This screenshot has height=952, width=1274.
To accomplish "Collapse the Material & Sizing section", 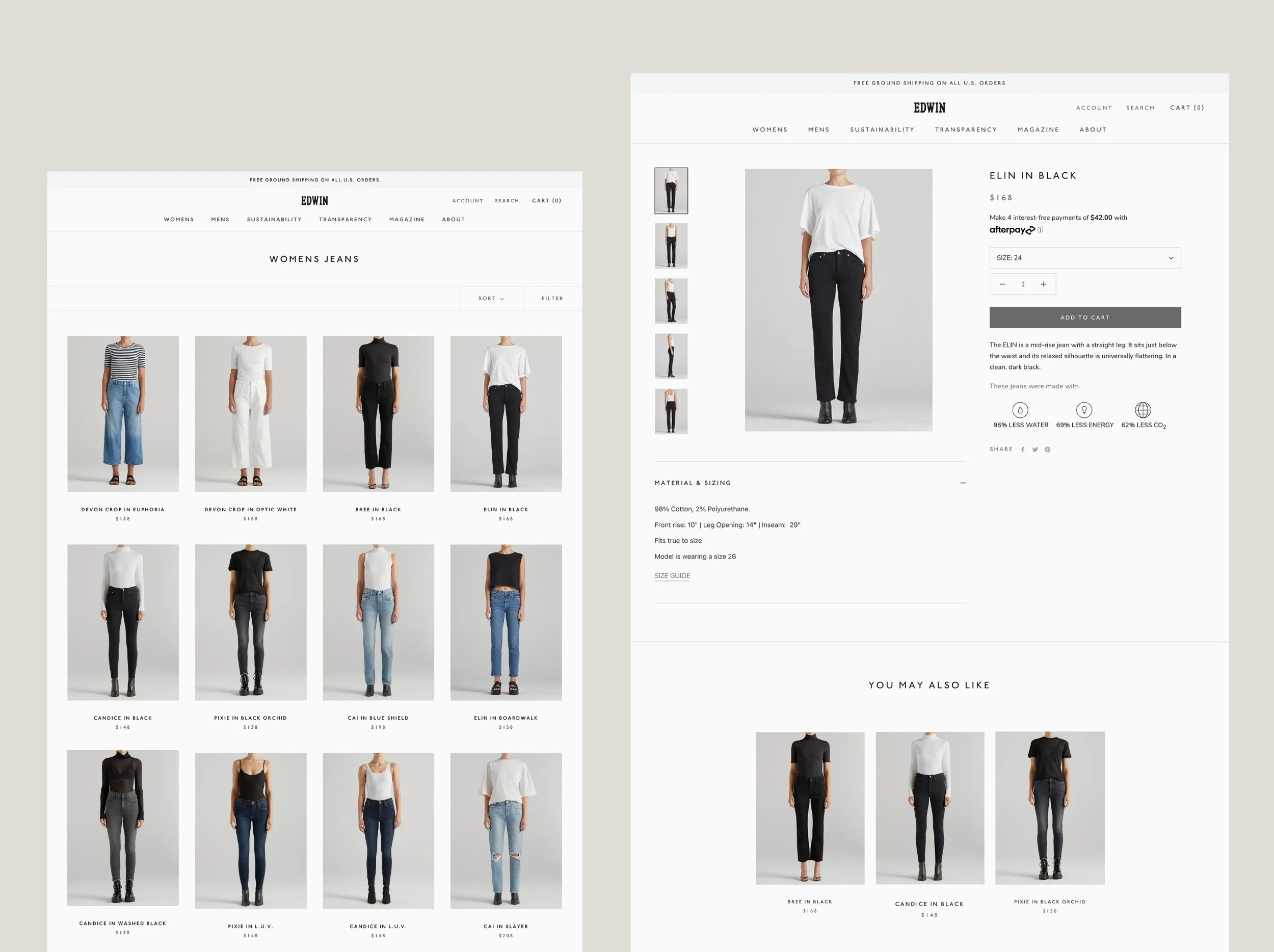I will click(963, 483).
